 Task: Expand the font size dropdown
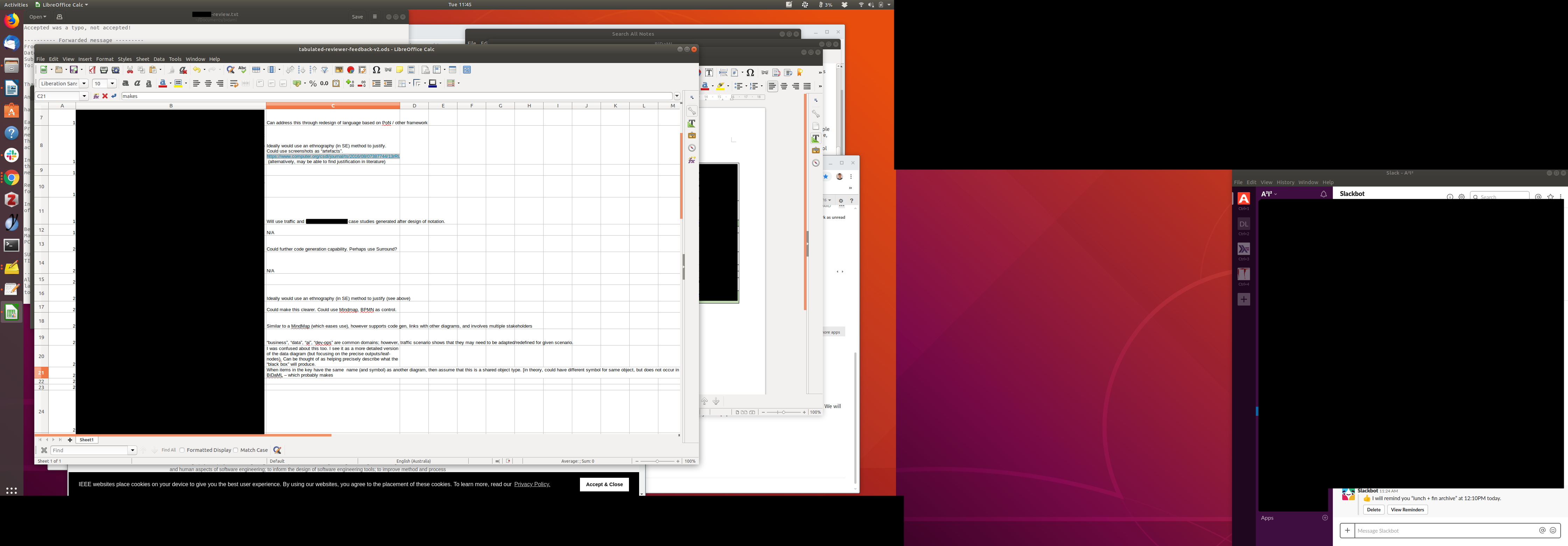pyautogui.click(x=113, y=84)
